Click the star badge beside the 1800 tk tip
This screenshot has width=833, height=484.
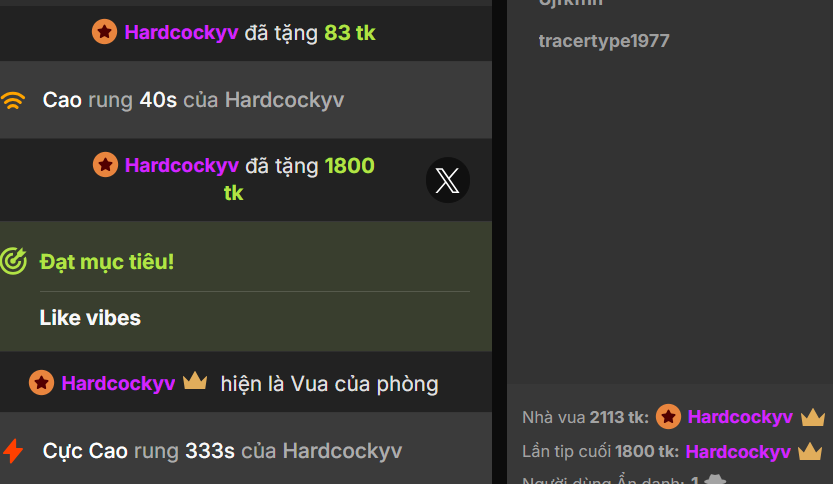(106, 164)
